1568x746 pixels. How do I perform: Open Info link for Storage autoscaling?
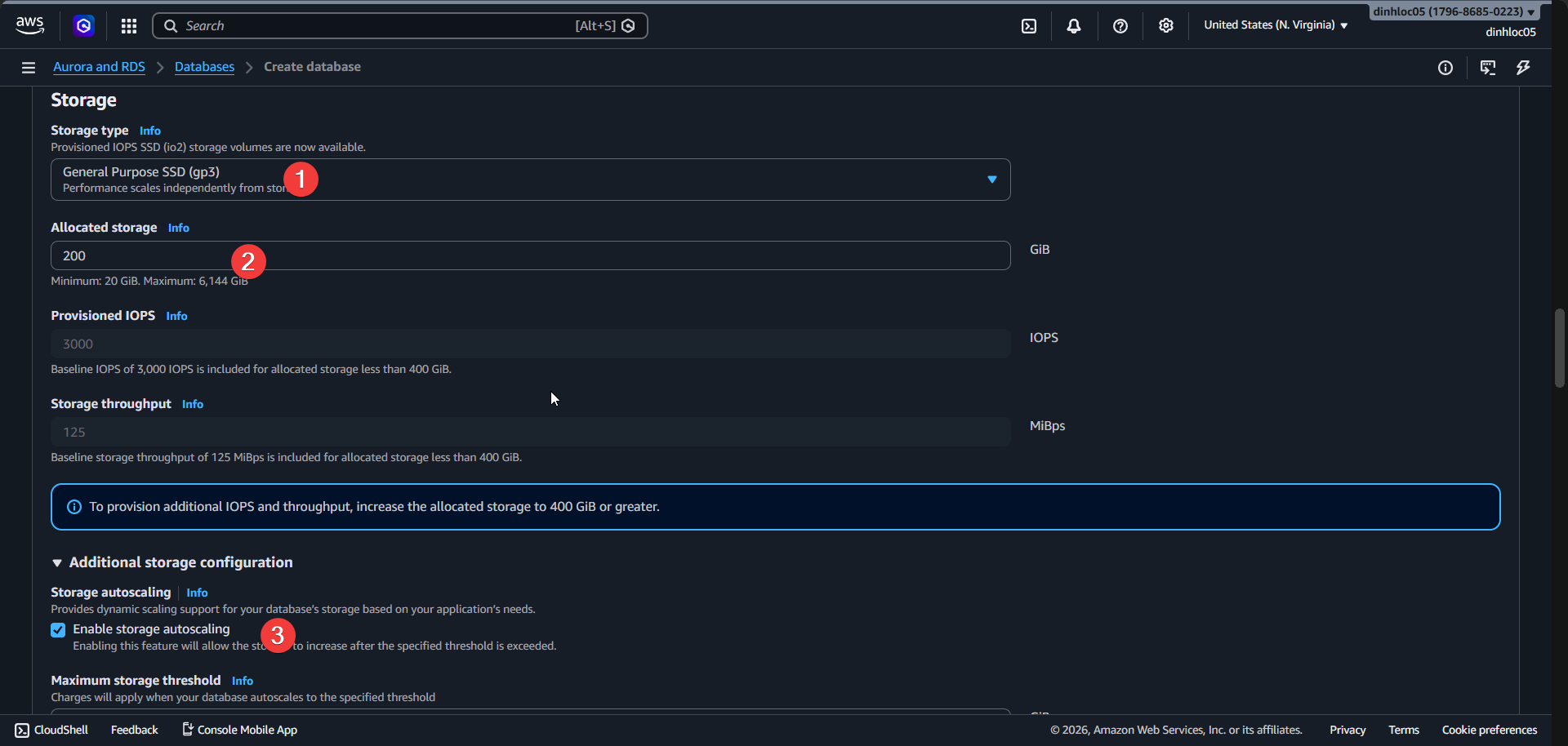coord(197,593)
